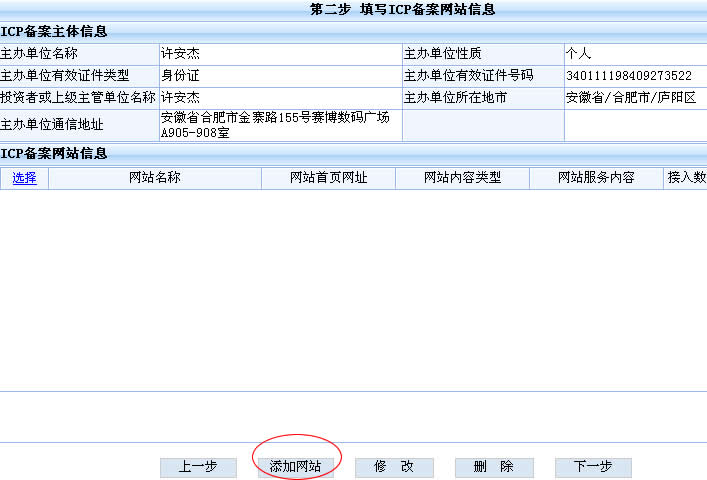Click the 修 改 button
707x480 pixels.
coord(394,467)
